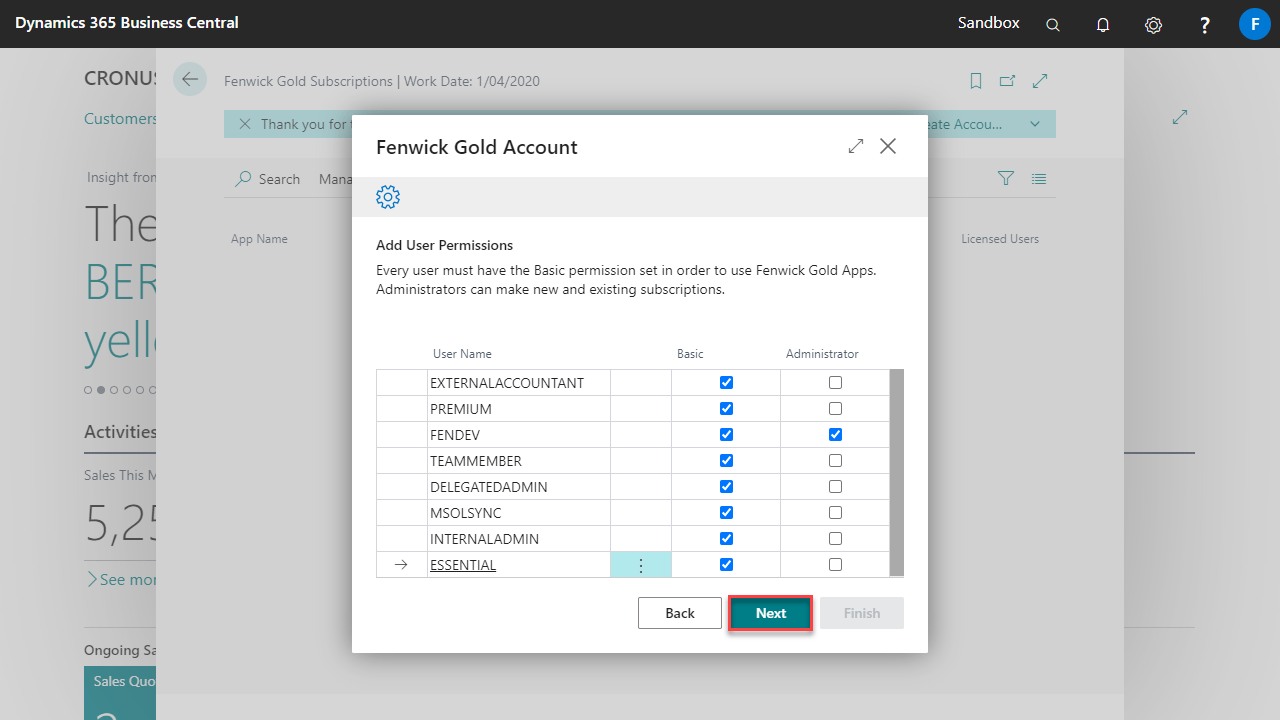Bookmark the Fenwick Gold Subscriptions page
1280x720 pixels.
976,81
